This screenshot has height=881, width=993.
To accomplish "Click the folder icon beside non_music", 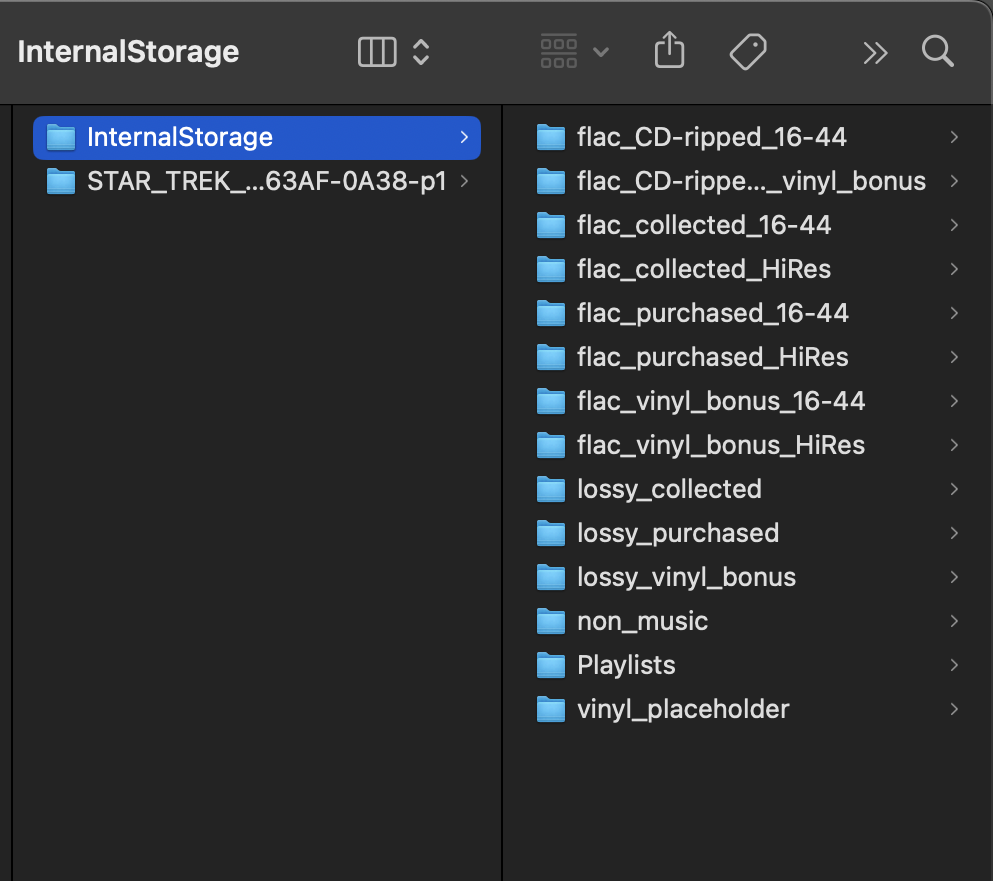I will click(551, 621).
